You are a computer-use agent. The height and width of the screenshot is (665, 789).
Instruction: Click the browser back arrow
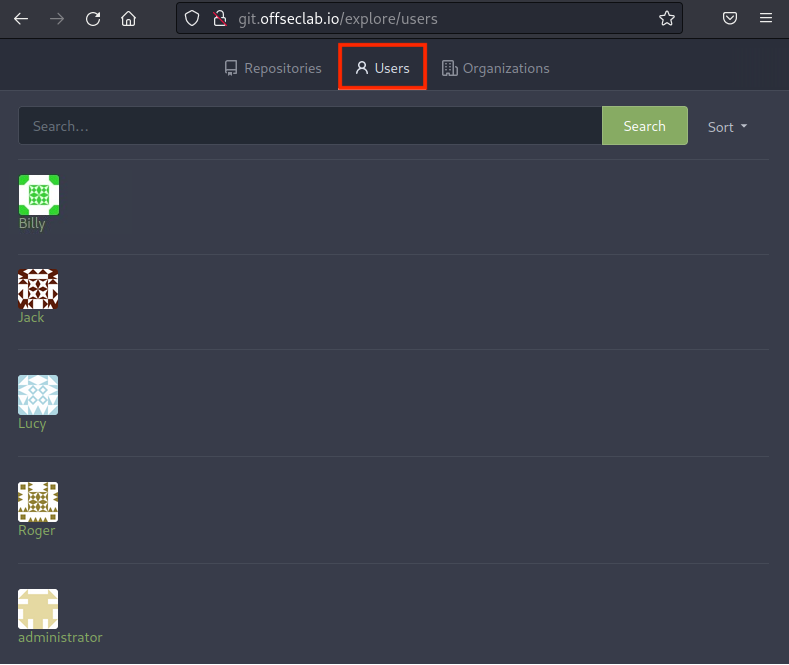[x=20, y=18]
